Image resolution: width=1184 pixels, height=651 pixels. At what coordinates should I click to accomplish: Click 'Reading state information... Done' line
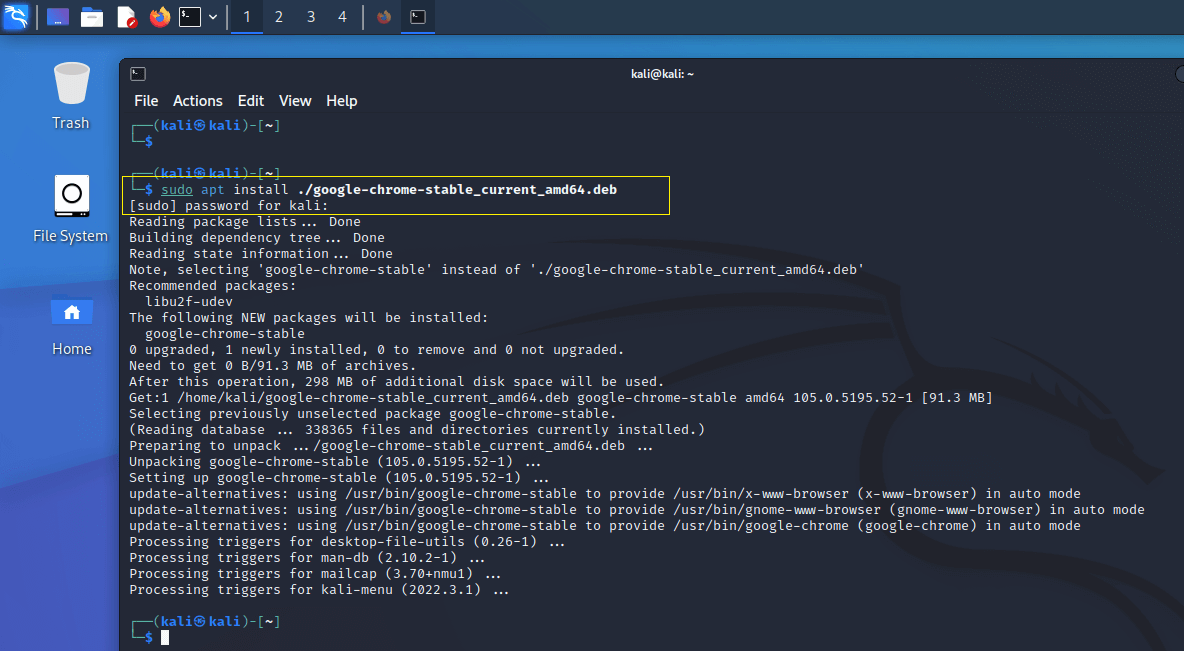click(x=261, y=253)
